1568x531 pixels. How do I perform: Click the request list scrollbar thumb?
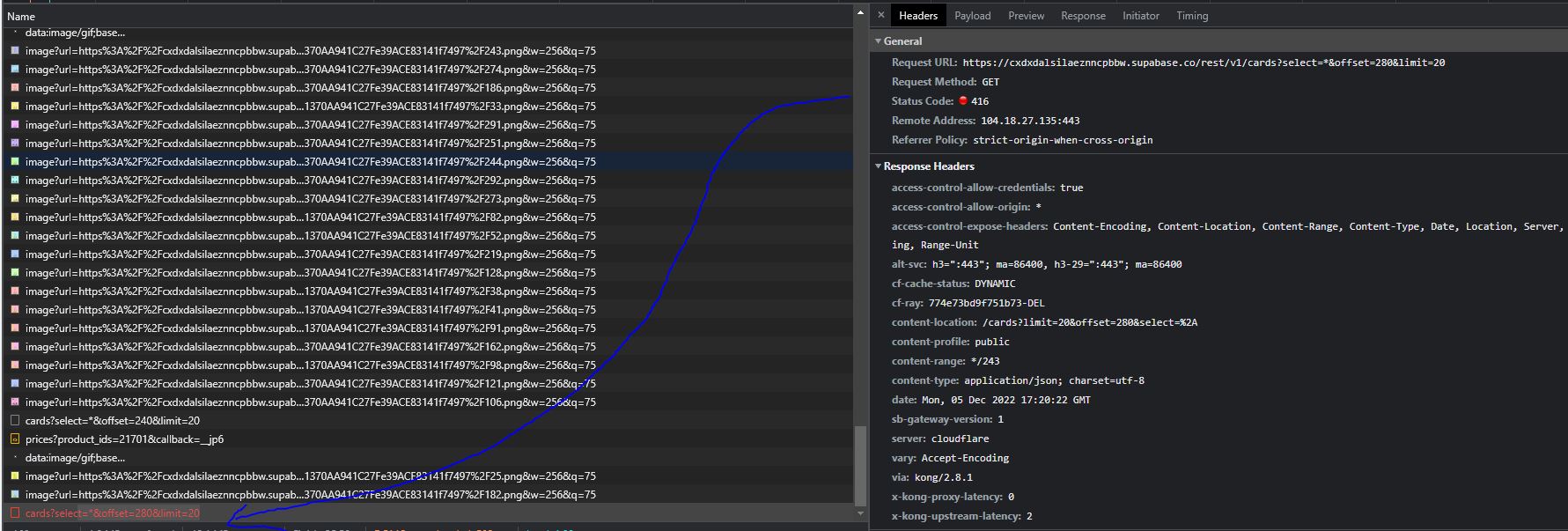tap(860, 465)
